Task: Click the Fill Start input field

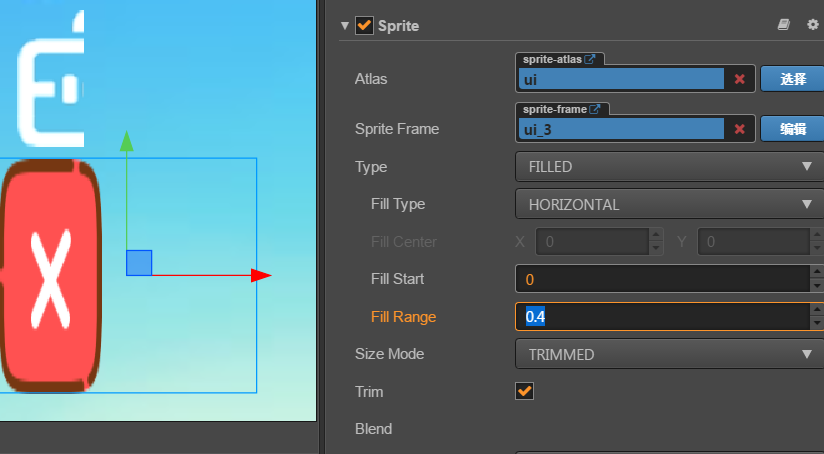Action: 660,279
